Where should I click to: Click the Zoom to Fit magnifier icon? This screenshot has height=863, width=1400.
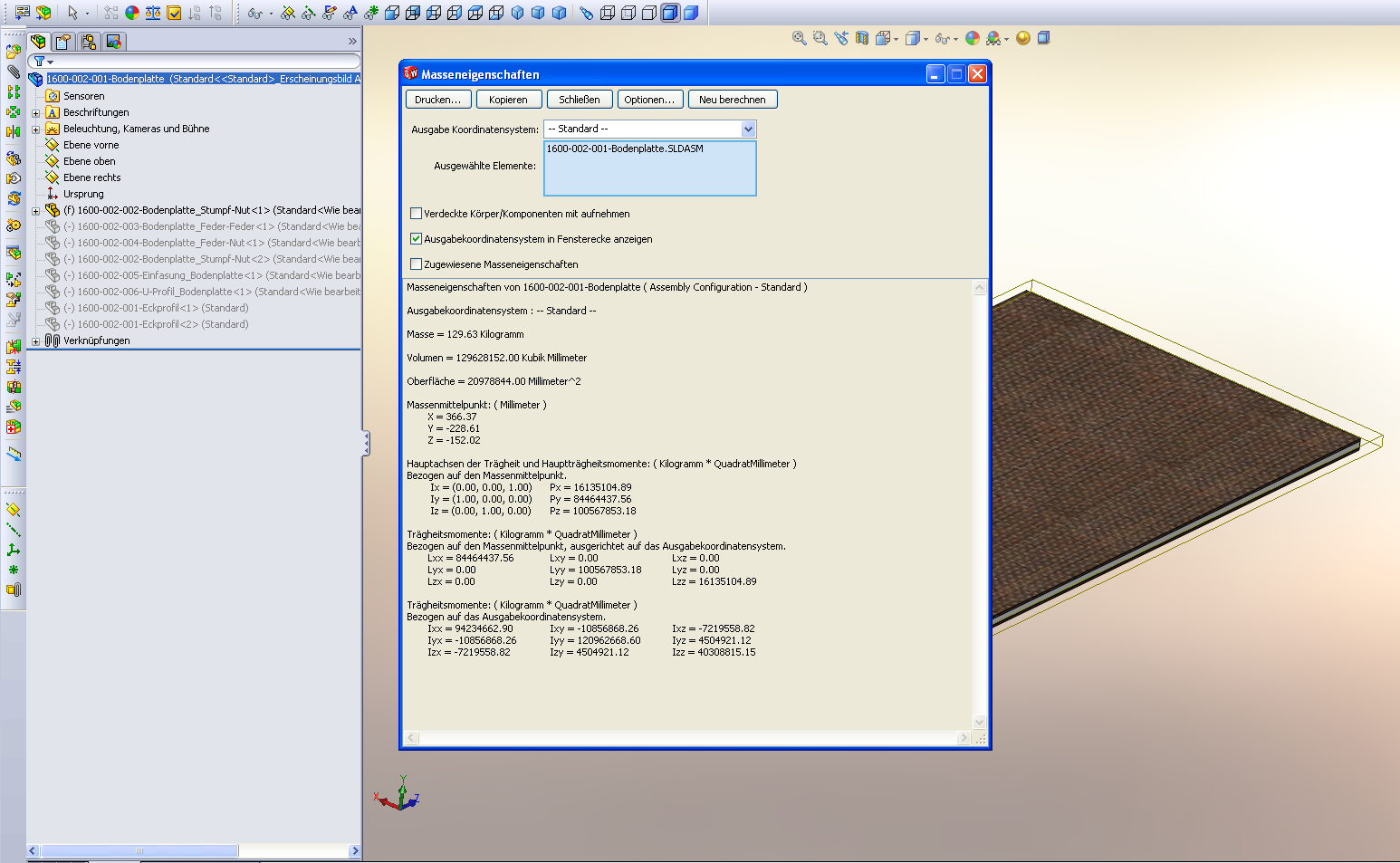[799, 38]
